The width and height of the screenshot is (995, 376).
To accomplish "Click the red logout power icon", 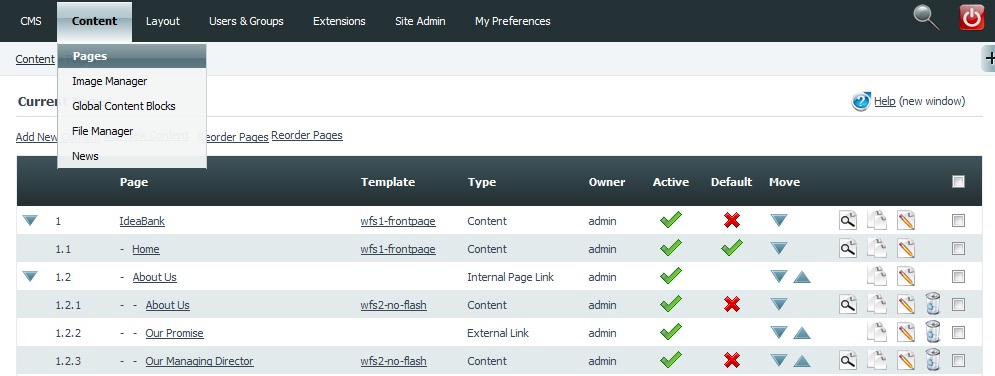I will click(971, 17).
